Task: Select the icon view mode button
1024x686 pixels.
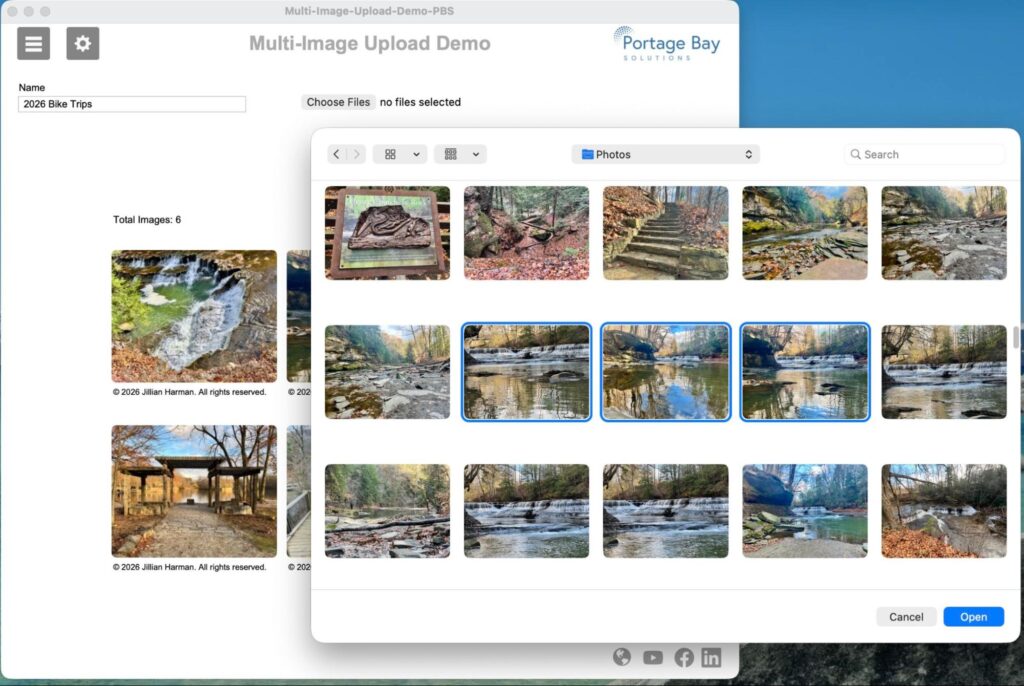Action: (x=390, y=154)
